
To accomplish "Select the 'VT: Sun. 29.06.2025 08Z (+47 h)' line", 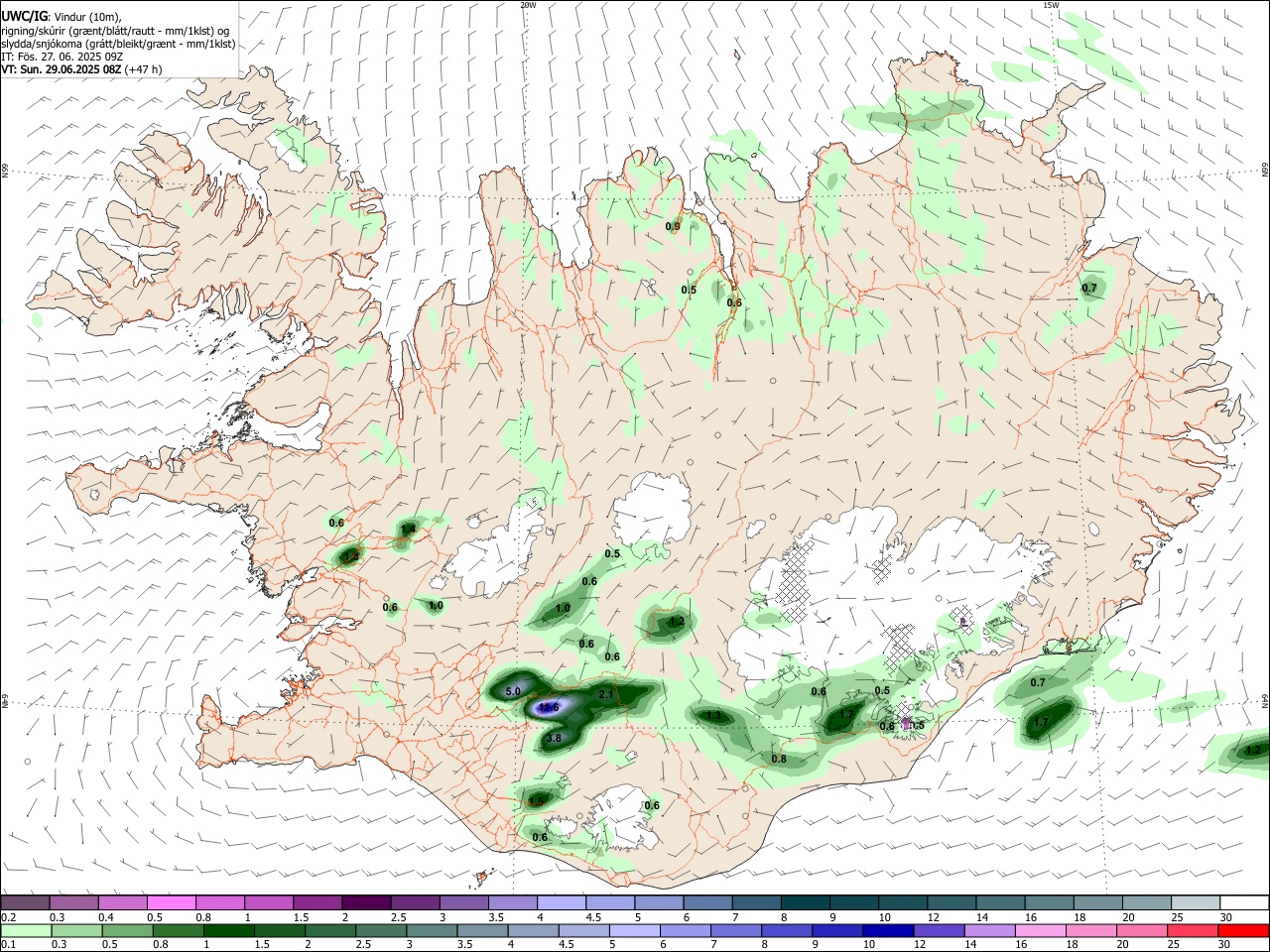I will coord(81,69).
